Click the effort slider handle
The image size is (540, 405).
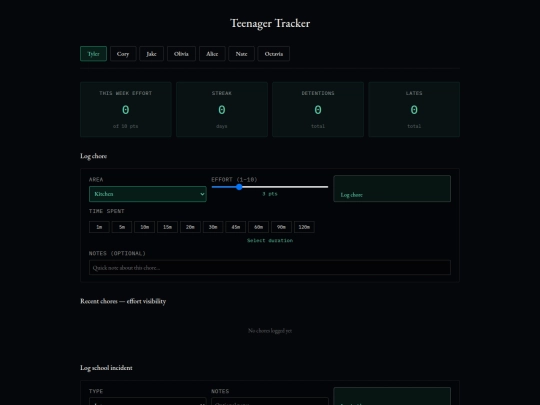pyautogui.click(x=239, y=187)
